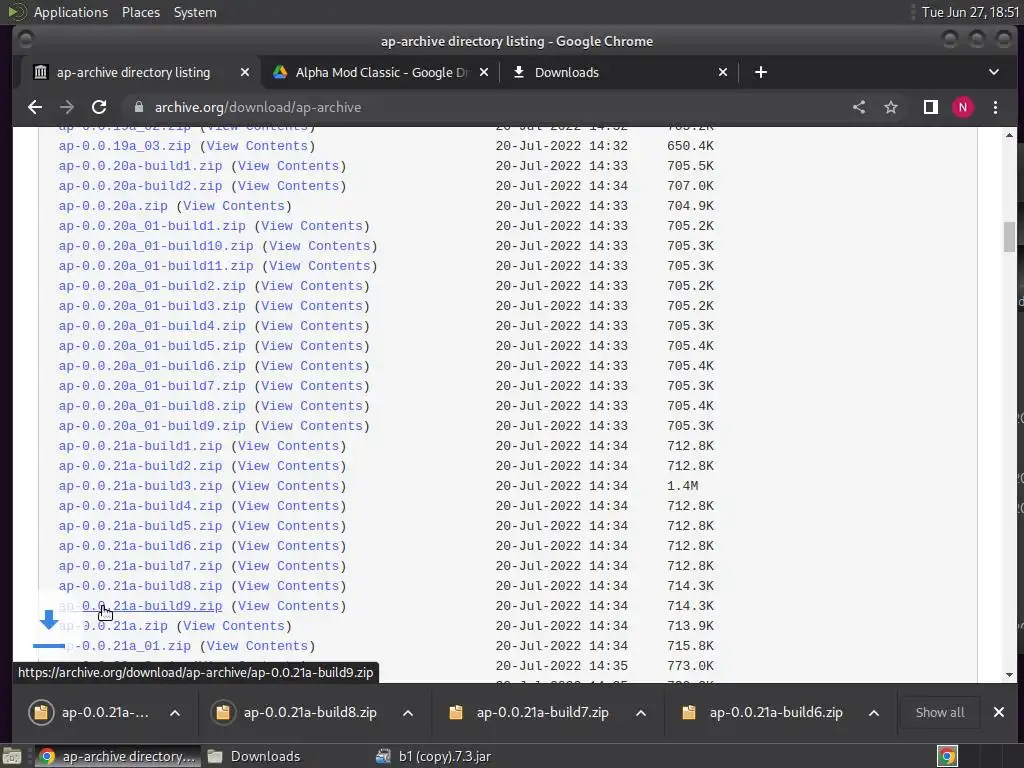
Task: Open downloaded ap-0.0.21a-build7.zip file
Action: pyautogui.click(x=542, y=712)
